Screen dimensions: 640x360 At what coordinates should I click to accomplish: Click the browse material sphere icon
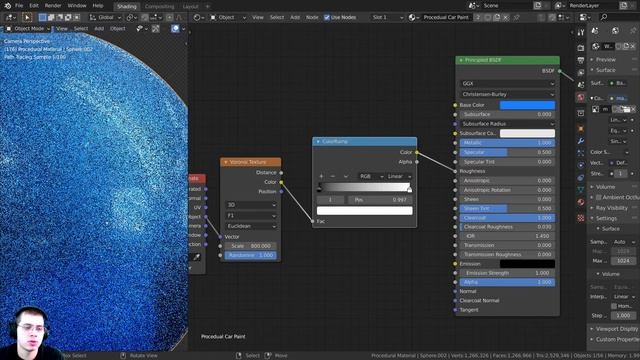(x=413, y=18)
